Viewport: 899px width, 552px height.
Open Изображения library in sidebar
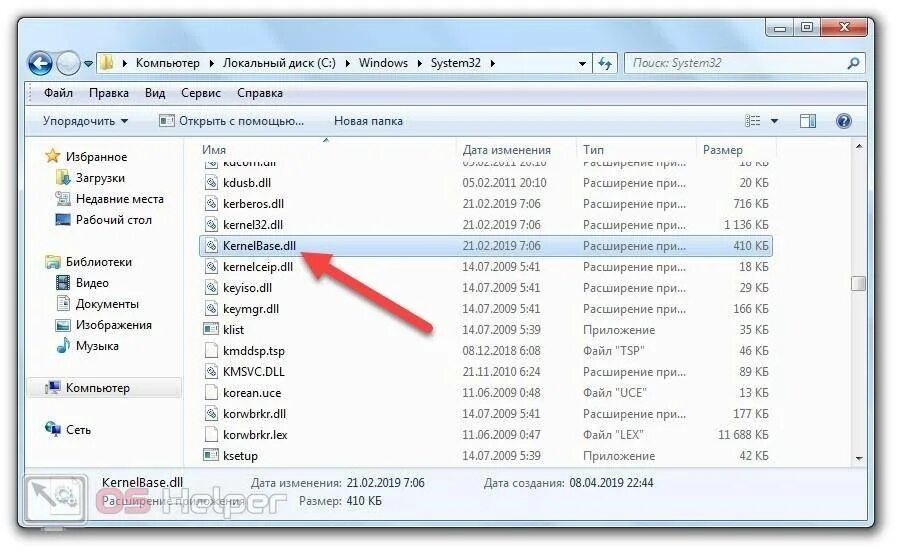coord(104,325)
